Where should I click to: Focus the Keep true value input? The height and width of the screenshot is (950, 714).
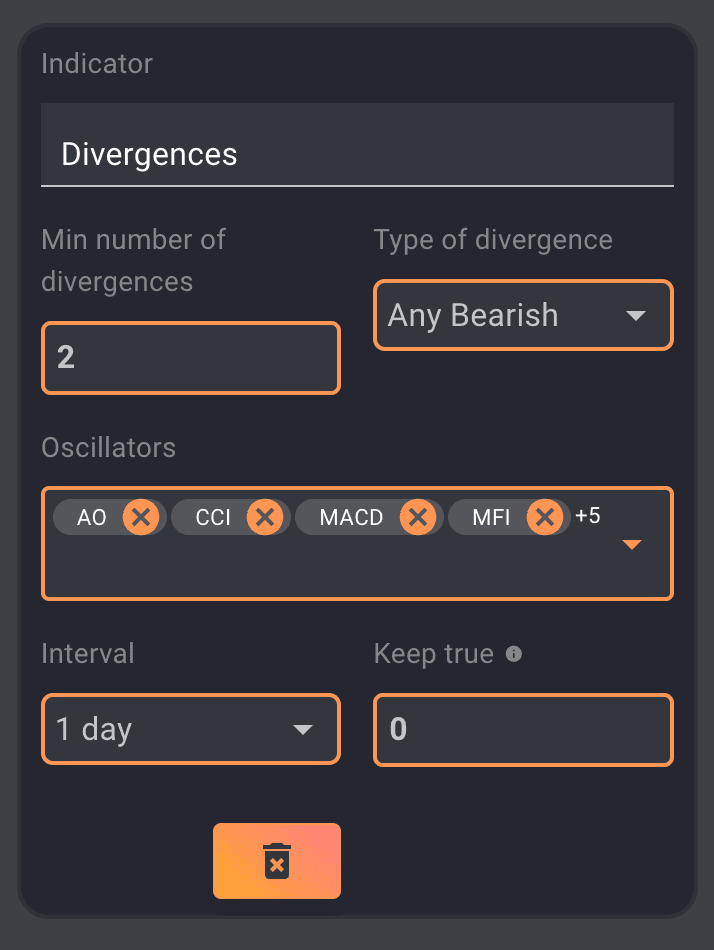click(x=523, y=730)
